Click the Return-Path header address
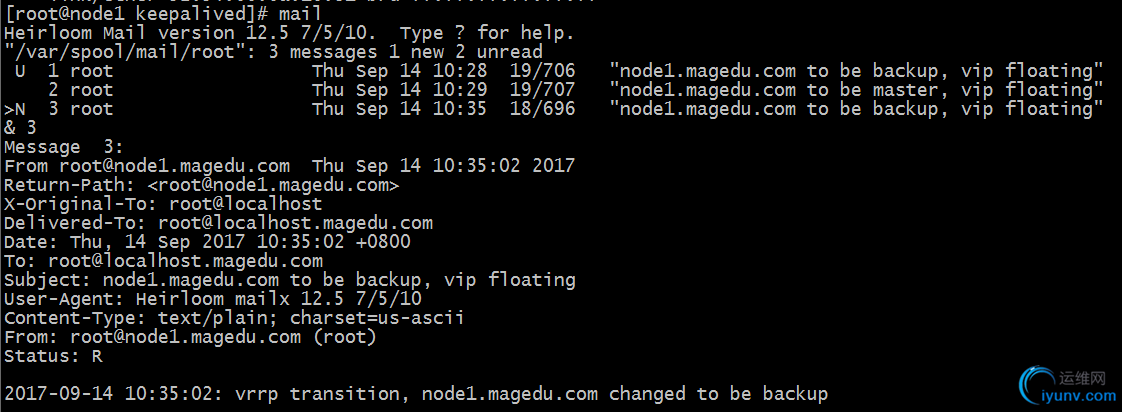The height and width of the screenshot is (412, 1122). [273, 185]
